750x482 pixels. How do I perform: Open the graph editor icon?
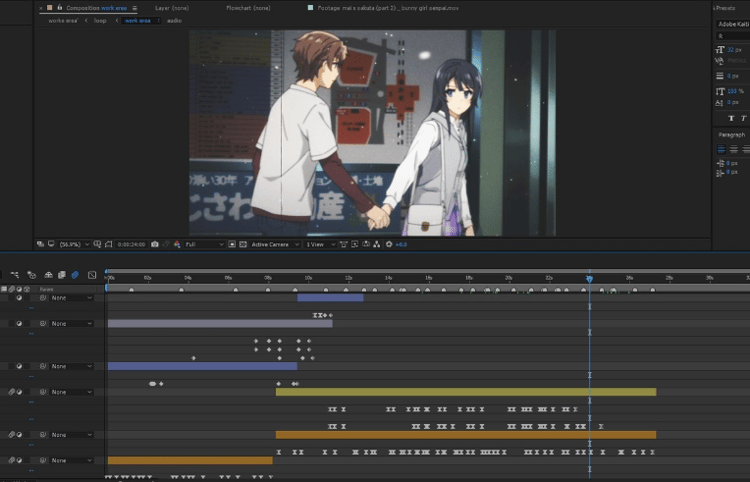pyautogui.click(x=92, y=275)
